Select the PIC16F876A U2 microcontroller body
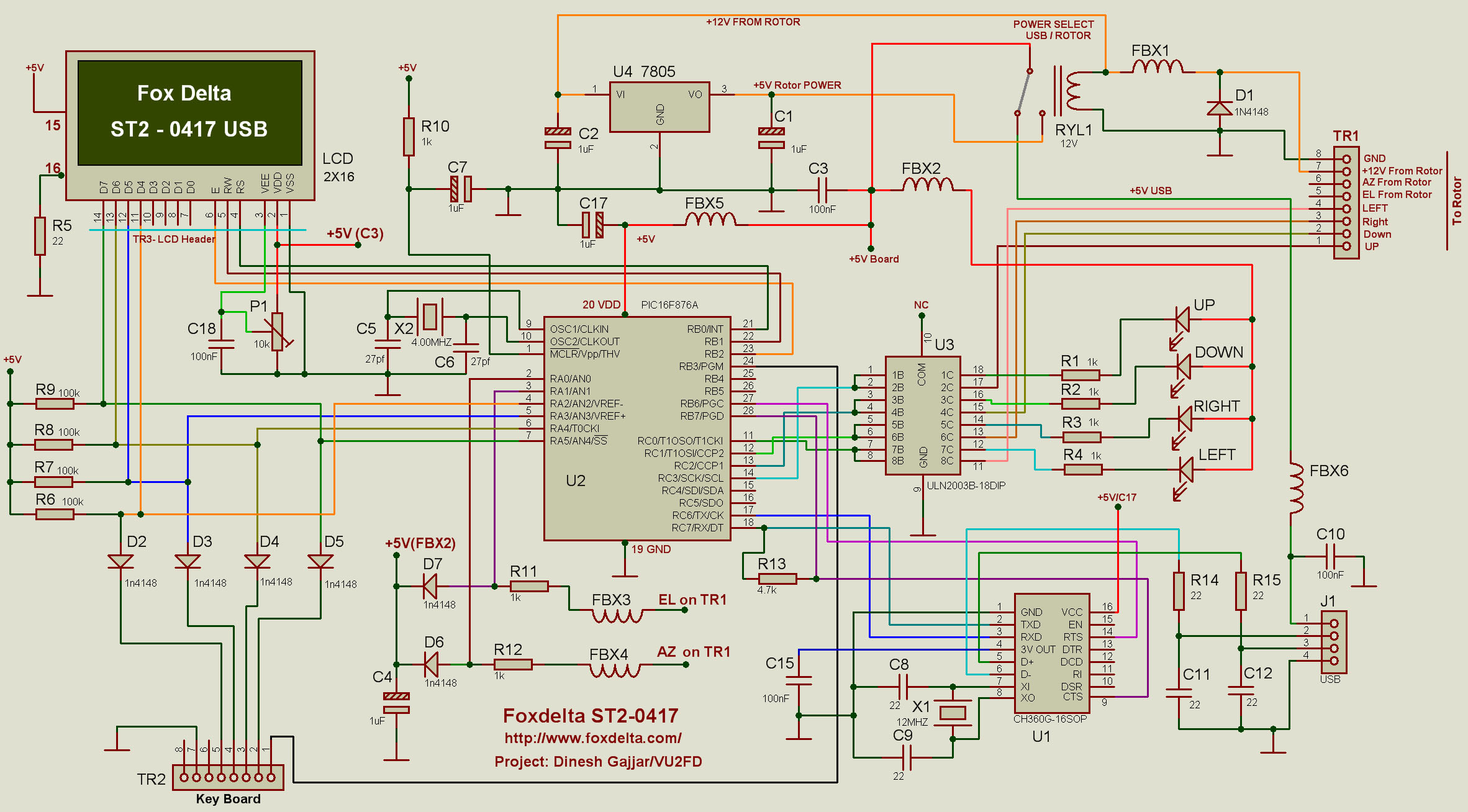The image size is (1468, 812). 637,428
